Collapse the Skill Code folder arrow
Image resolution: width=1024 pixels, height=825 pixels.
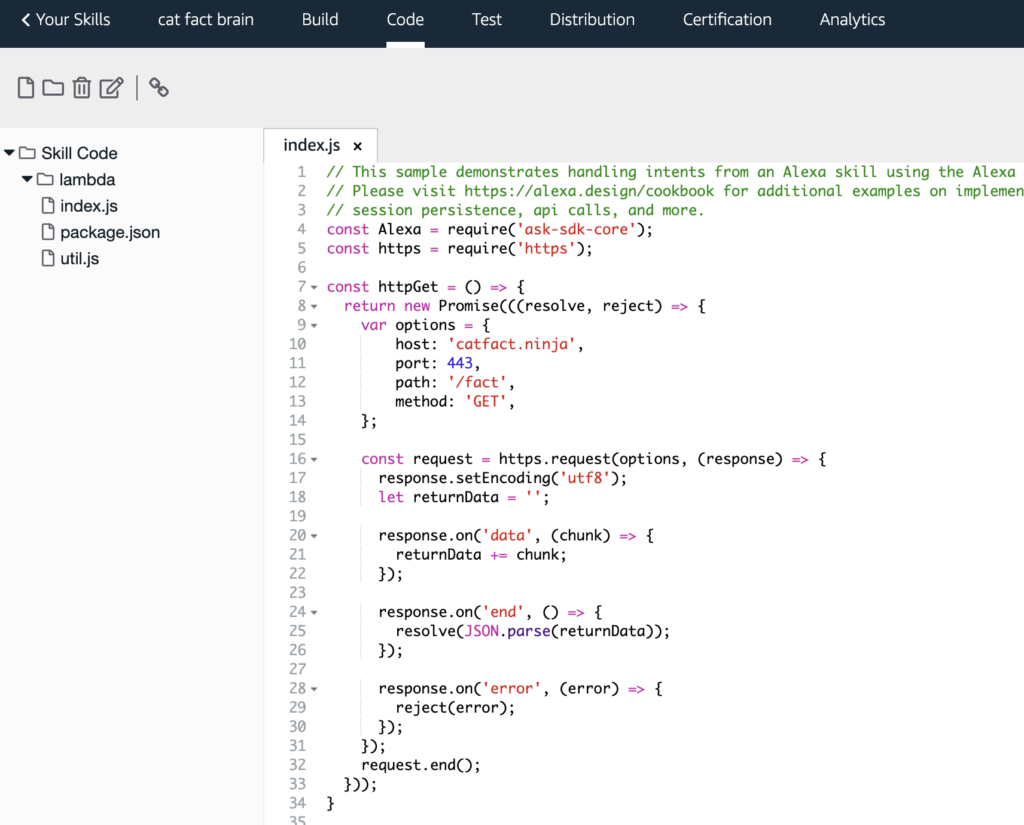point(9,153)
